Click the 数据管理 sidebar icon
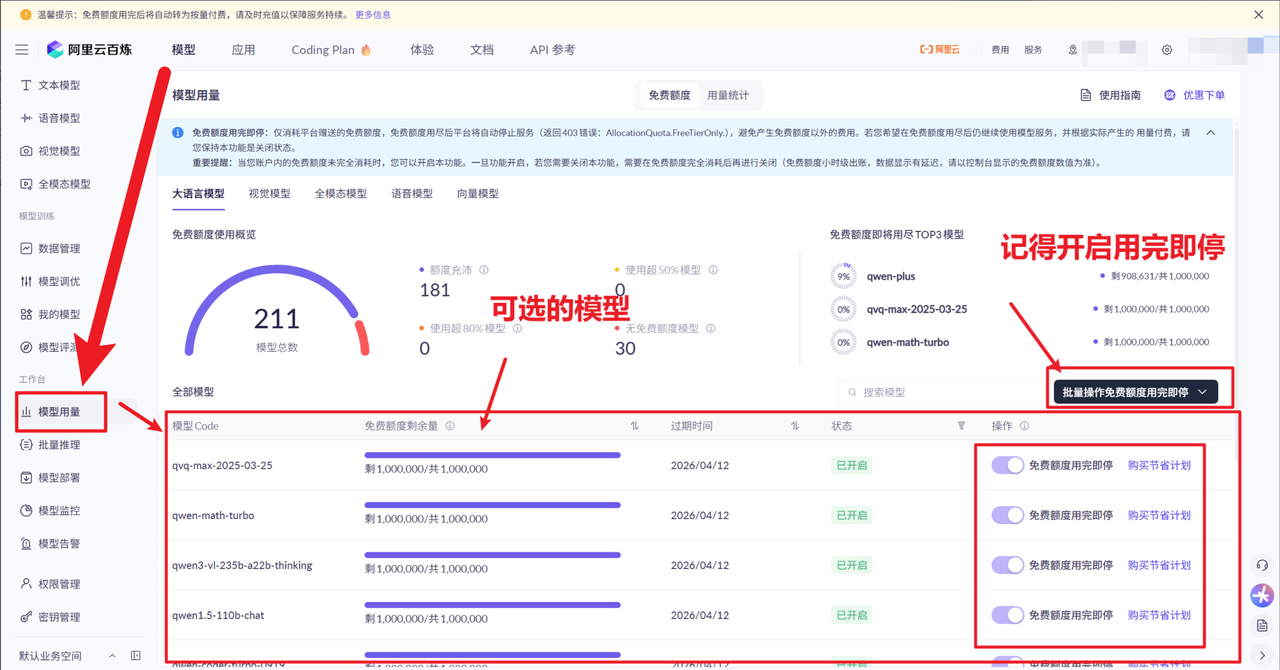The image size is (1280, 670). coord(26,249)
